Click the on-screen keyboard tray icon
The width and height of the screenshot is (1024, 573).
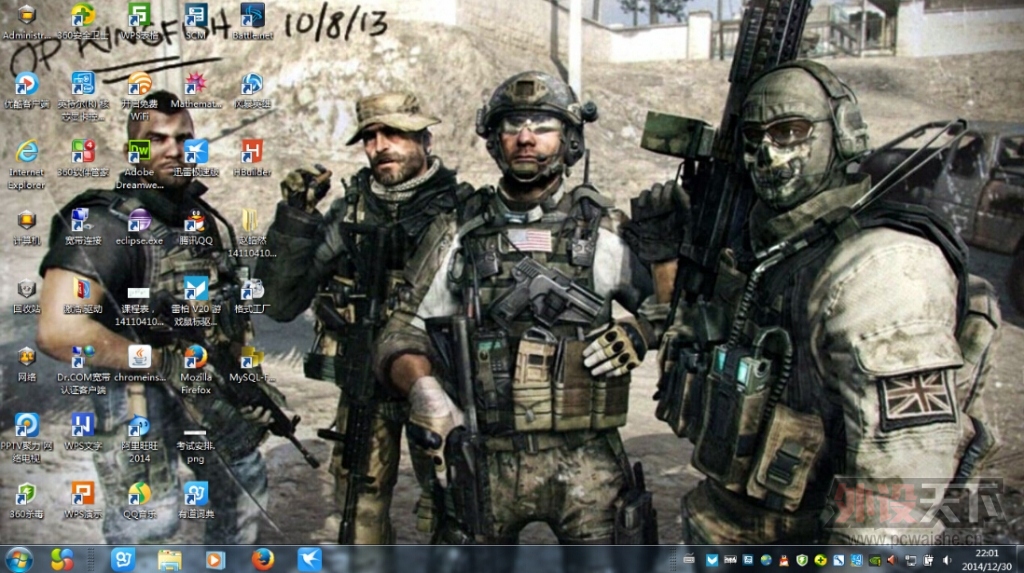coord(689,560)
